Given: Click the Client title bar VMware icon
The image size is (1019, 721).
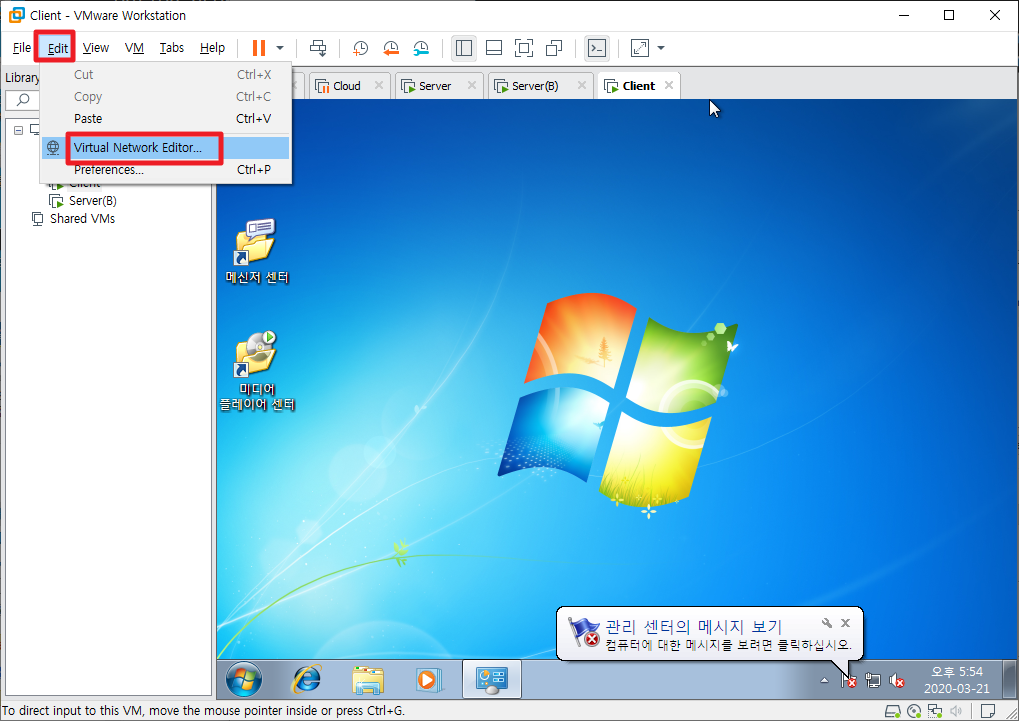Looking at the screenshot, I should pyautogui.click(x=17, y=15).
